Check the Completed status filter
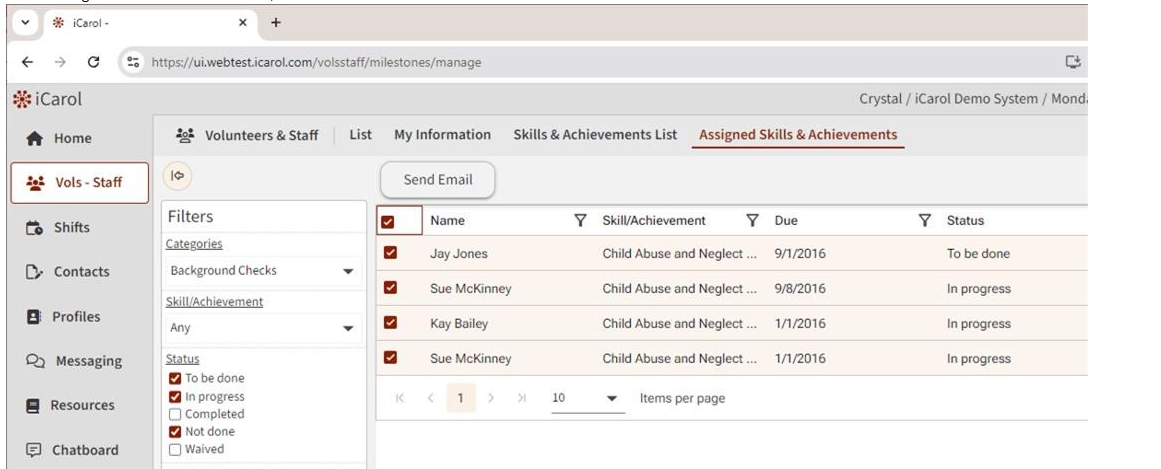 [x=176, y=414]
